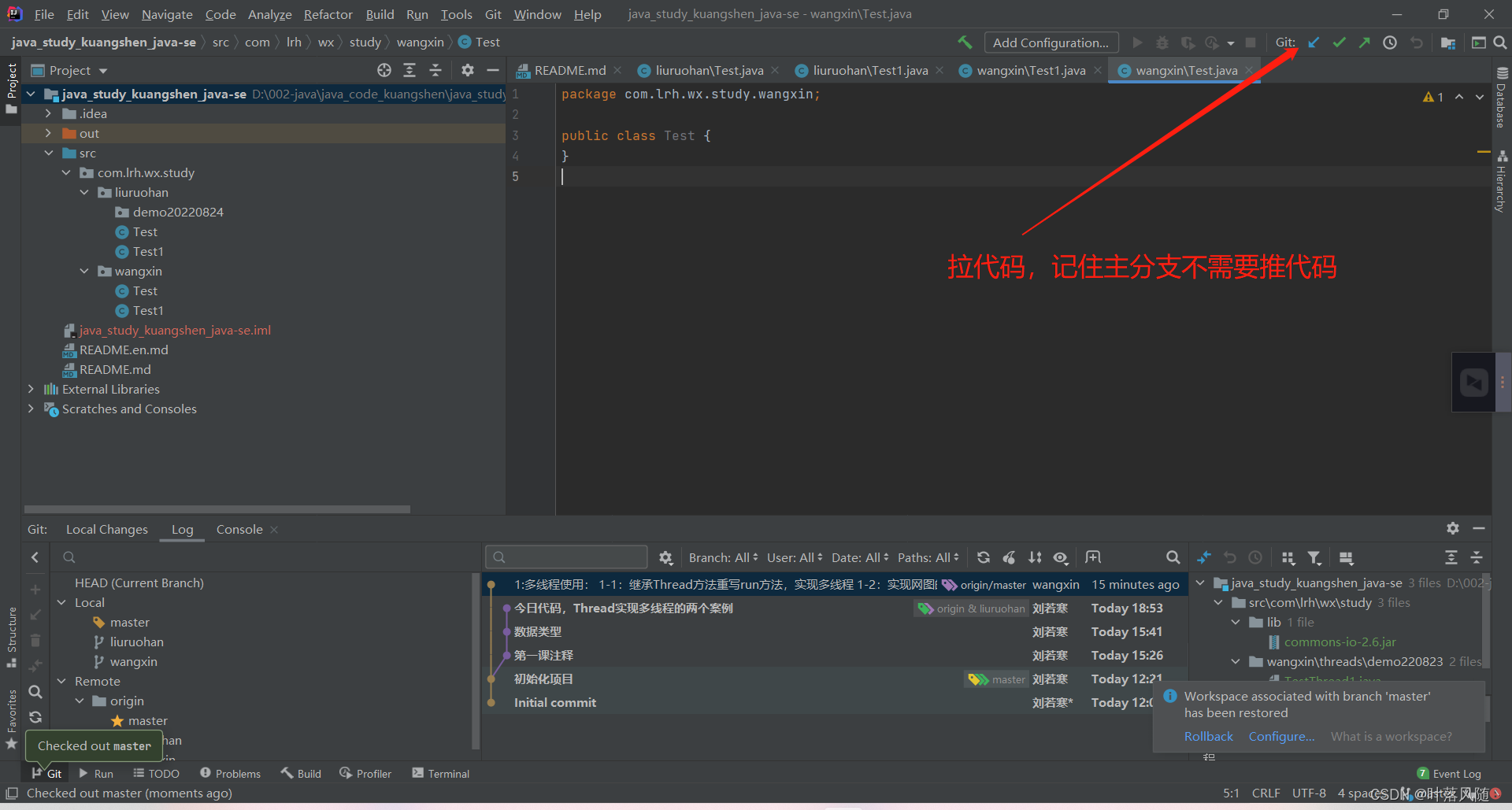
Task: Click the Git Rollback icon in toolbar
Action: click(x=1416, y=43)
